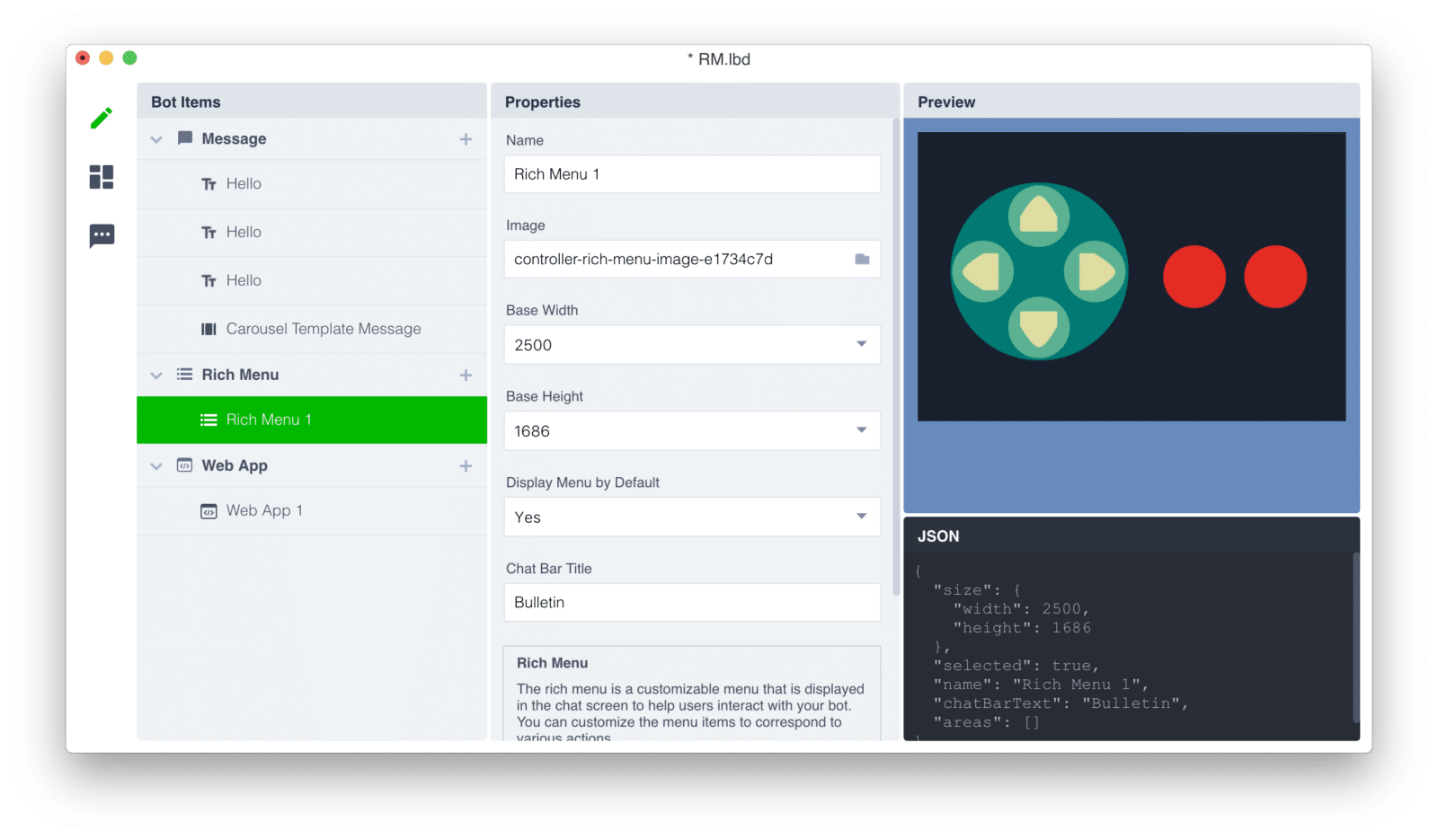1438x840 pixels.
Task: Select the Carousel Template Message item
Action: pos(323,330)
